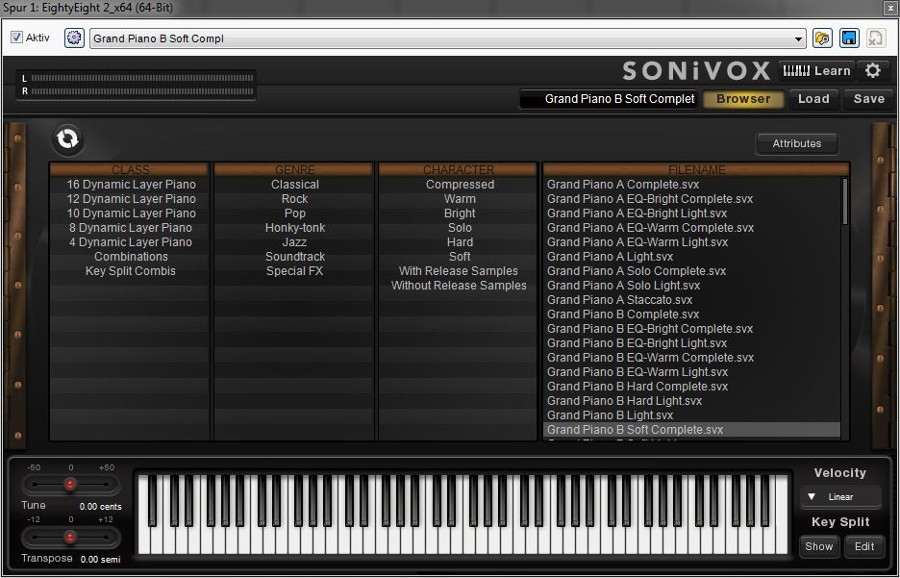Choose the Soundtrack genre
This screenshot has height=578, width=900.
coord(294,257)
